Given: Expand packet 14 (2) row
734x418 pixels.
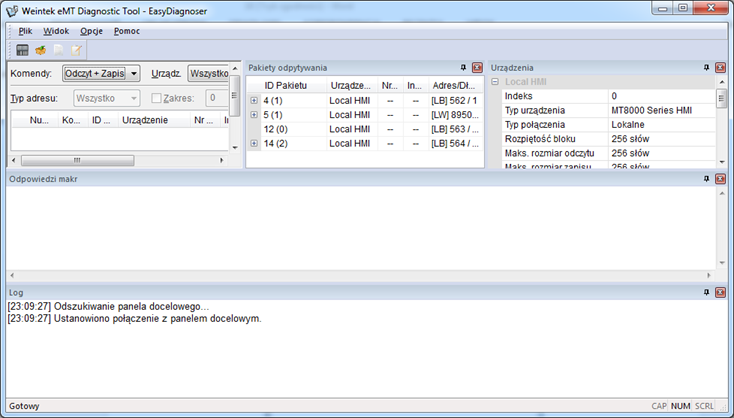Looking at the screenshot, I should tap(254, 143).
